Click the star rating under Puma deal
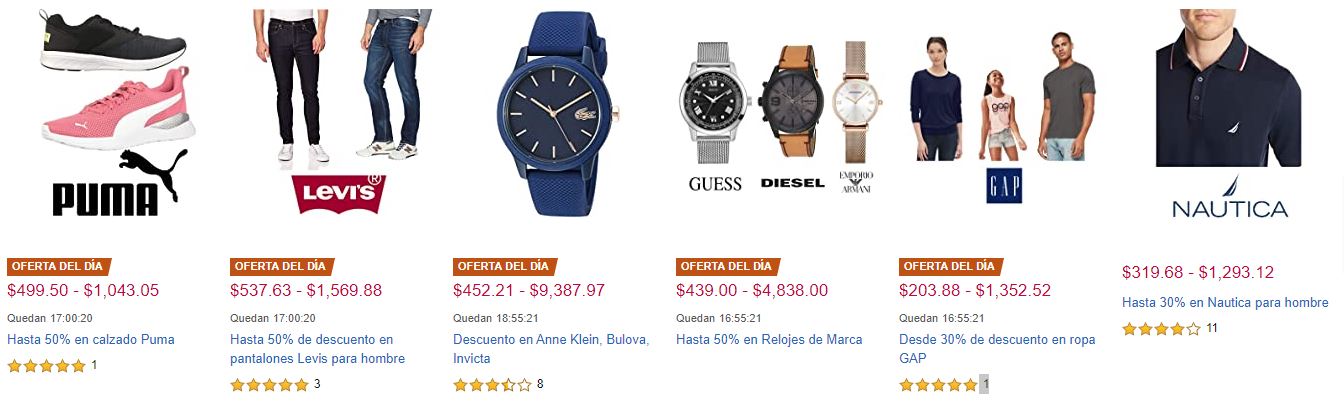 point(46,366)
